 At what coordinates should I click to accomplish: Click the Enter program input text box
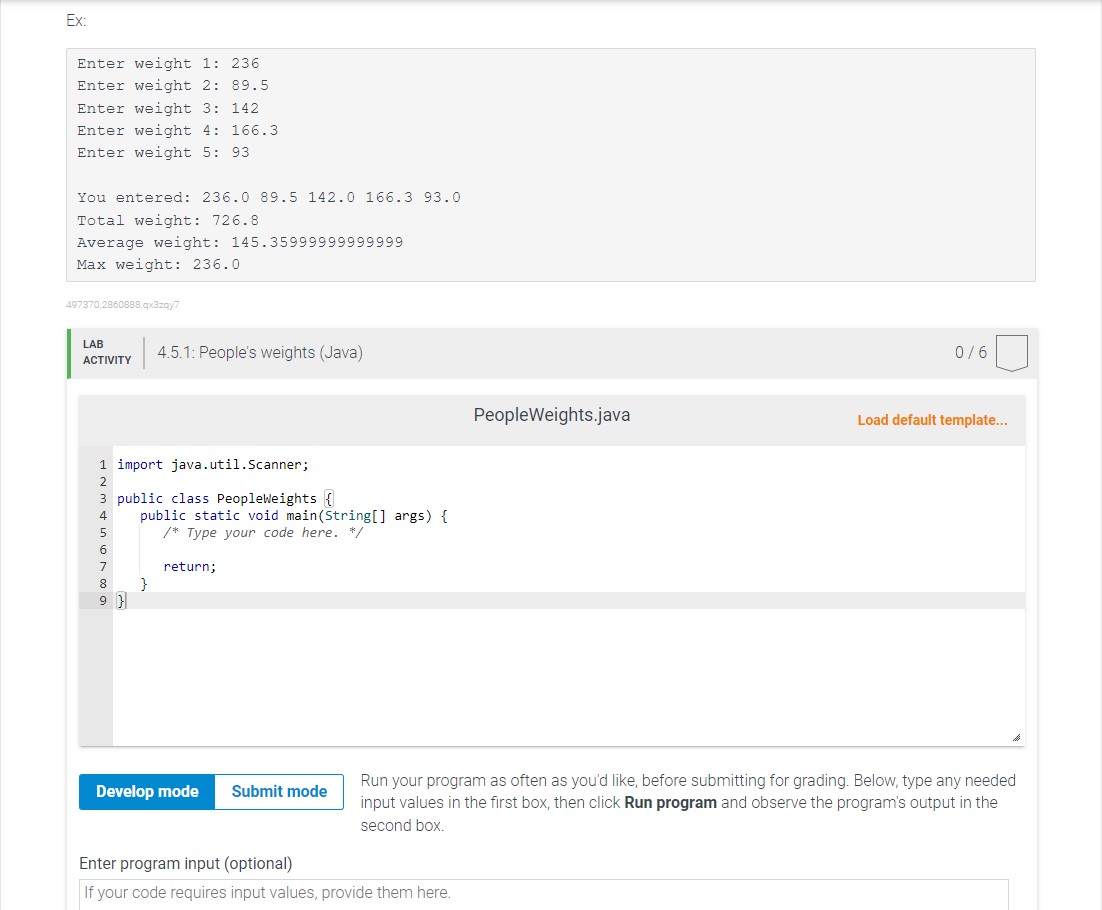point(544,893)
